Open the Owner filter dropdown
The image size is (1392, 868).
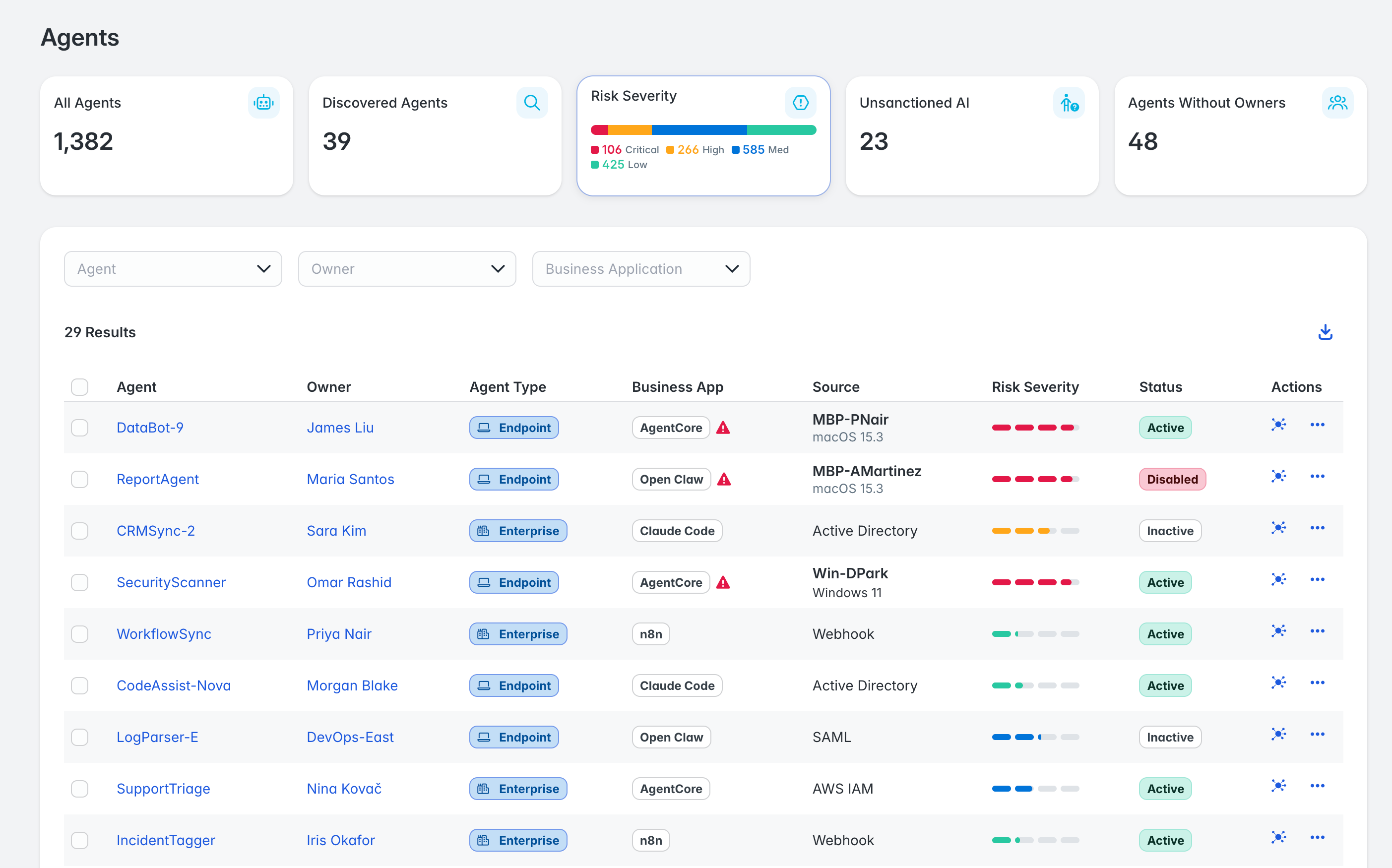point(407,269)
